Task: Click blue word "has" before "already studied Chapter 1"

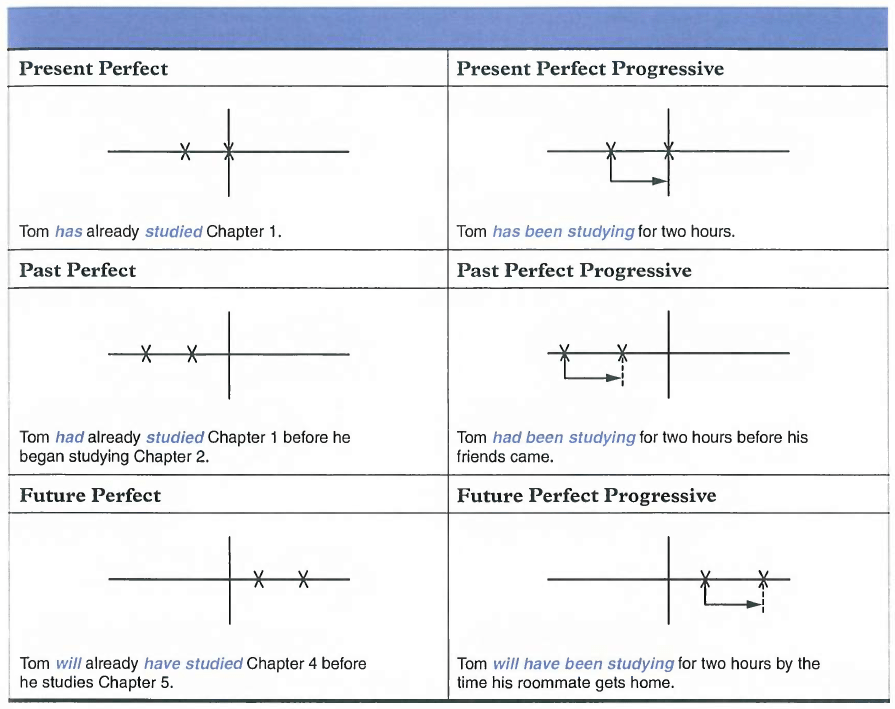Action: (69, 232)
